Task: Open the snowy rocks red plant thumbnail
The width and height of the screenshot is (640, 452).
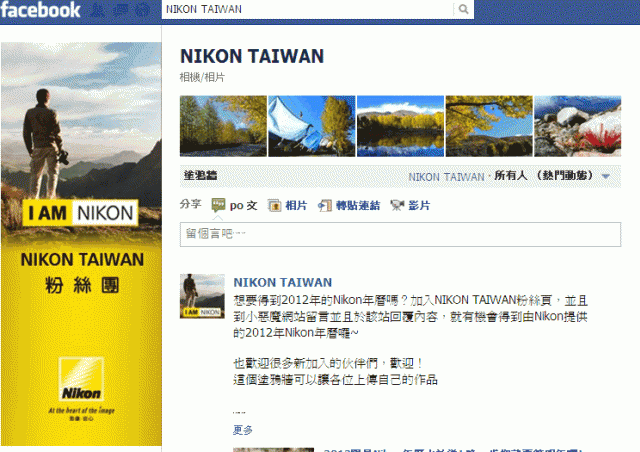Action: [x=578, y=126]
